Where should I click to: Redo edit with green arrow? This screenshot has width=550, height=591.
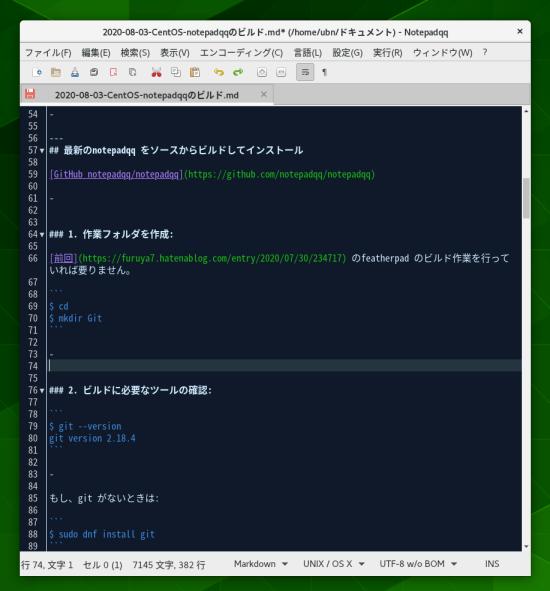tap(238, 72)
